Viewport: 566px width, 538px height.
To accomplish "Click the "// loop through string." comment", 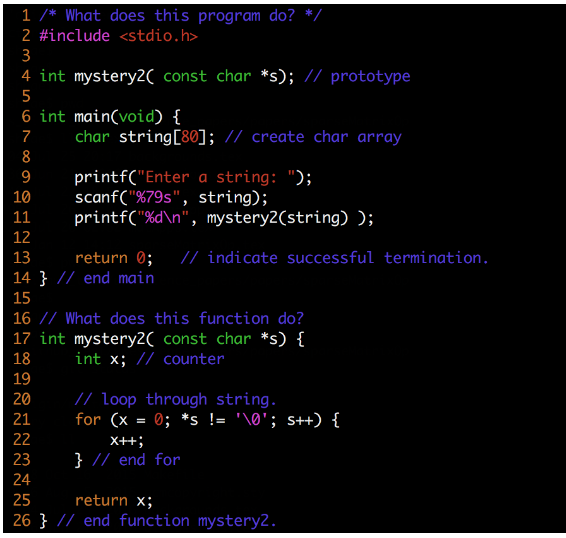I will pos(175,400).
